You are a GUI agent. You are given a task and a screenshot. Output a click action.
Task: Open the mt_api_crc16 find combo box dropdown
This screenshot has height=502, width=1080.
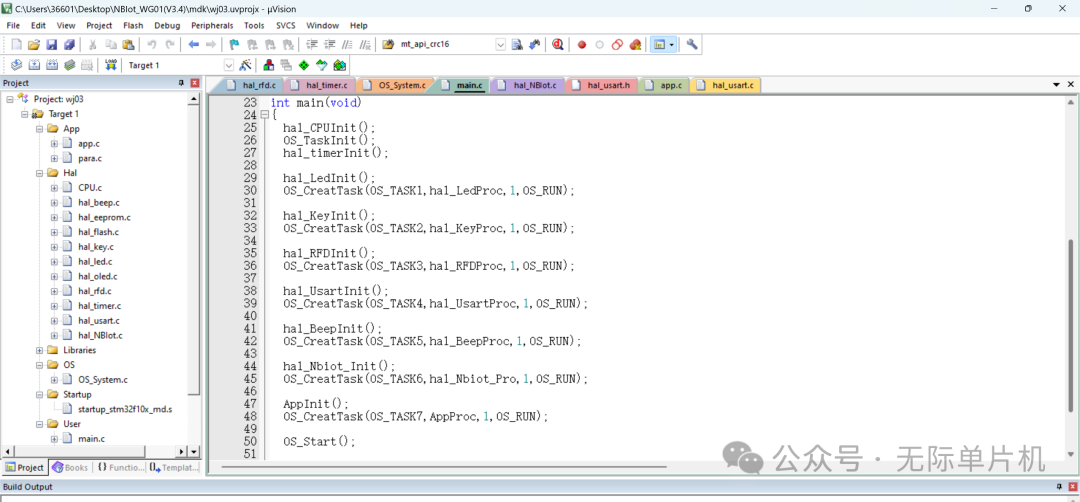coord(500,45)
